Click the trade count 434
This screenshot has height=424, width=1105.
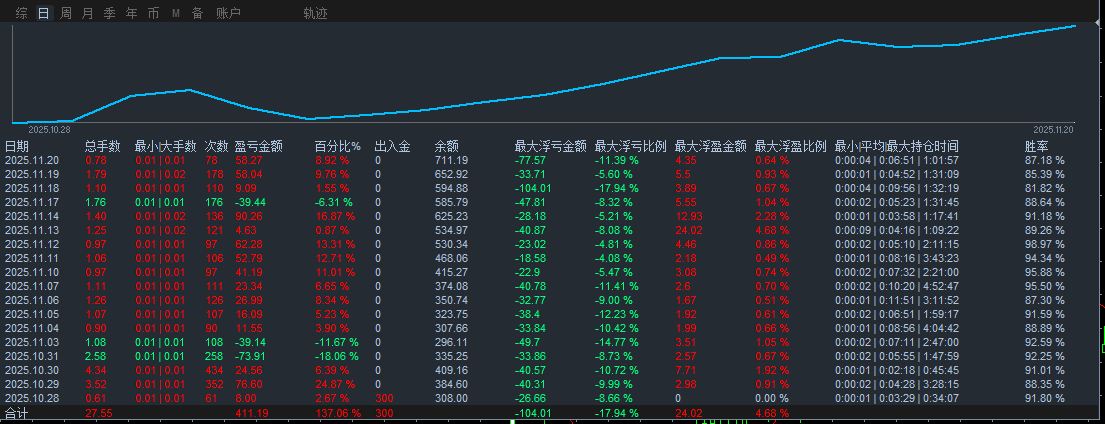[214, 370]
